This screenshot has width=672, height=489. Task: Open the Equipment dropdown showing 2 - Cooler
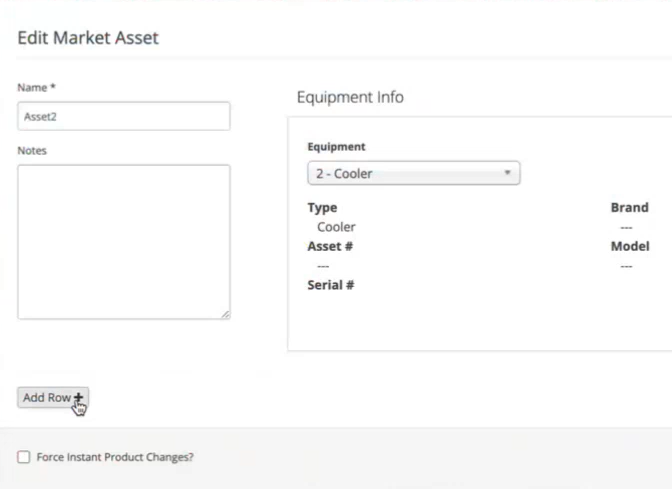click(414, 173)
